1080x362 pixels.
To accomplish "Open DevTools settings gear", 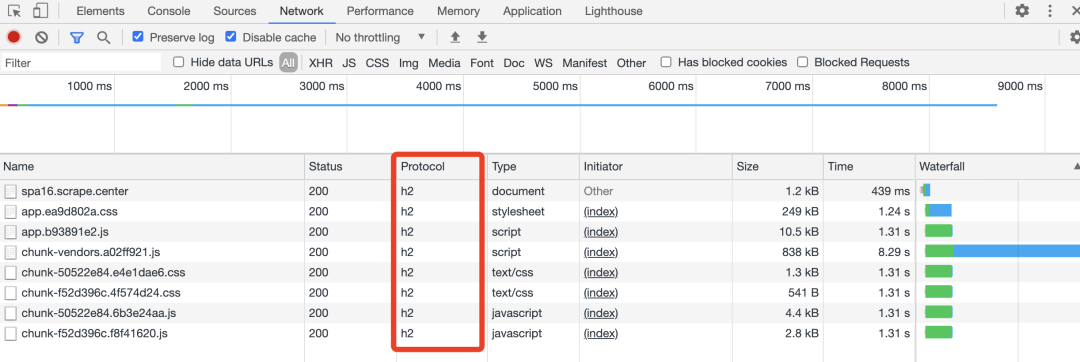I will pyautogui.click(x=1022, y=11).
